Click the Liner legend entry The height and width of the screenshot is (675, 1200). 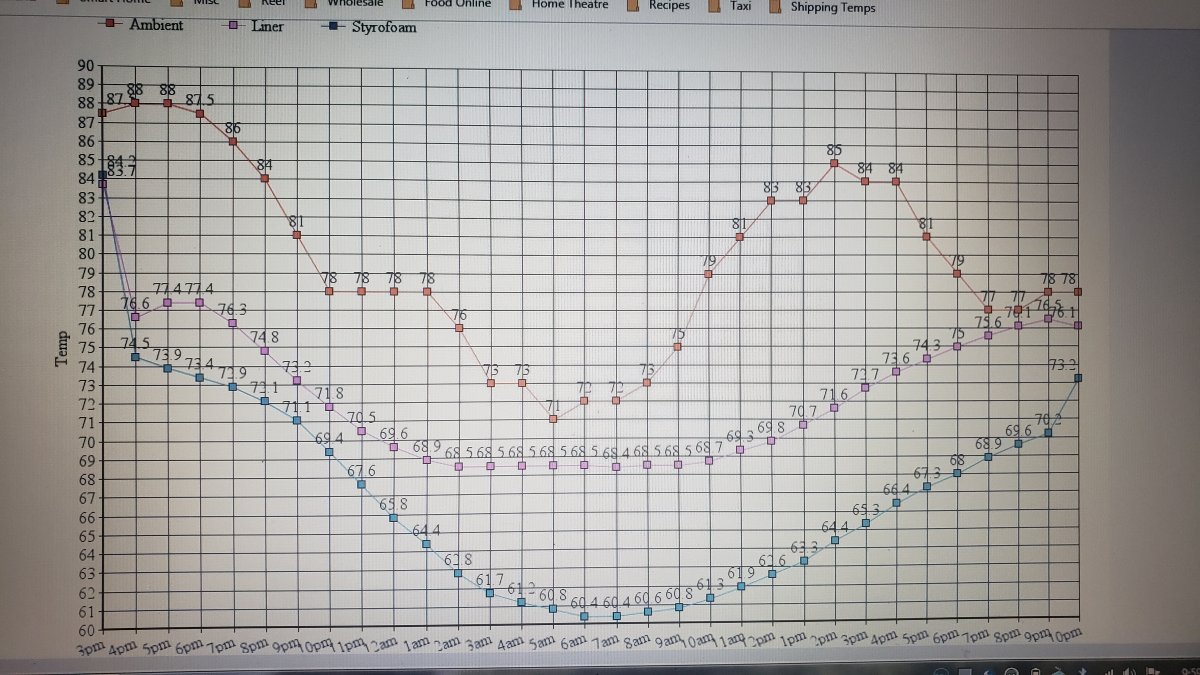254,26
